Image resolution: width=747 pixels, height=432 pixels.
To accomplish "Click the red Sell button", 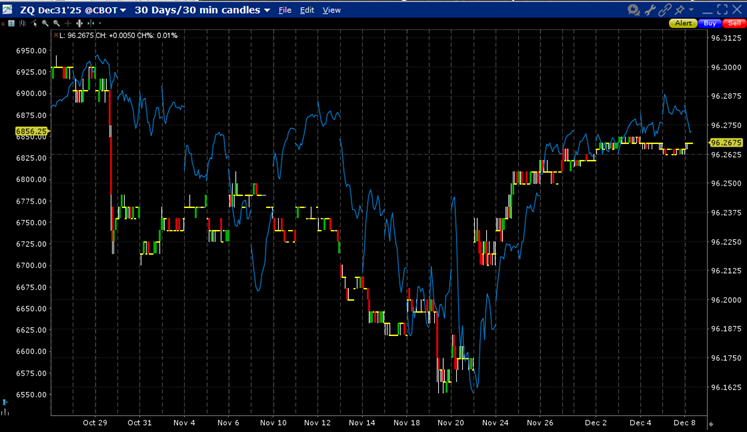I will 734,23.
